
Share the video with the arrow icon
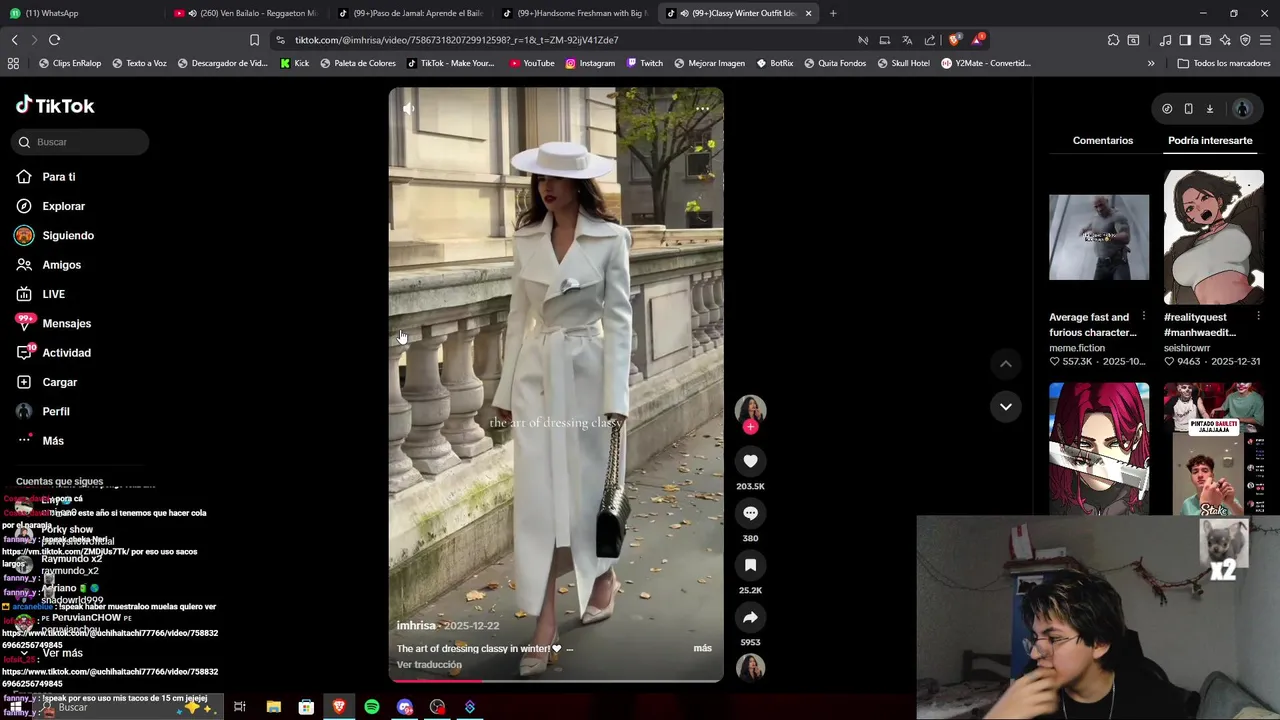750,617
